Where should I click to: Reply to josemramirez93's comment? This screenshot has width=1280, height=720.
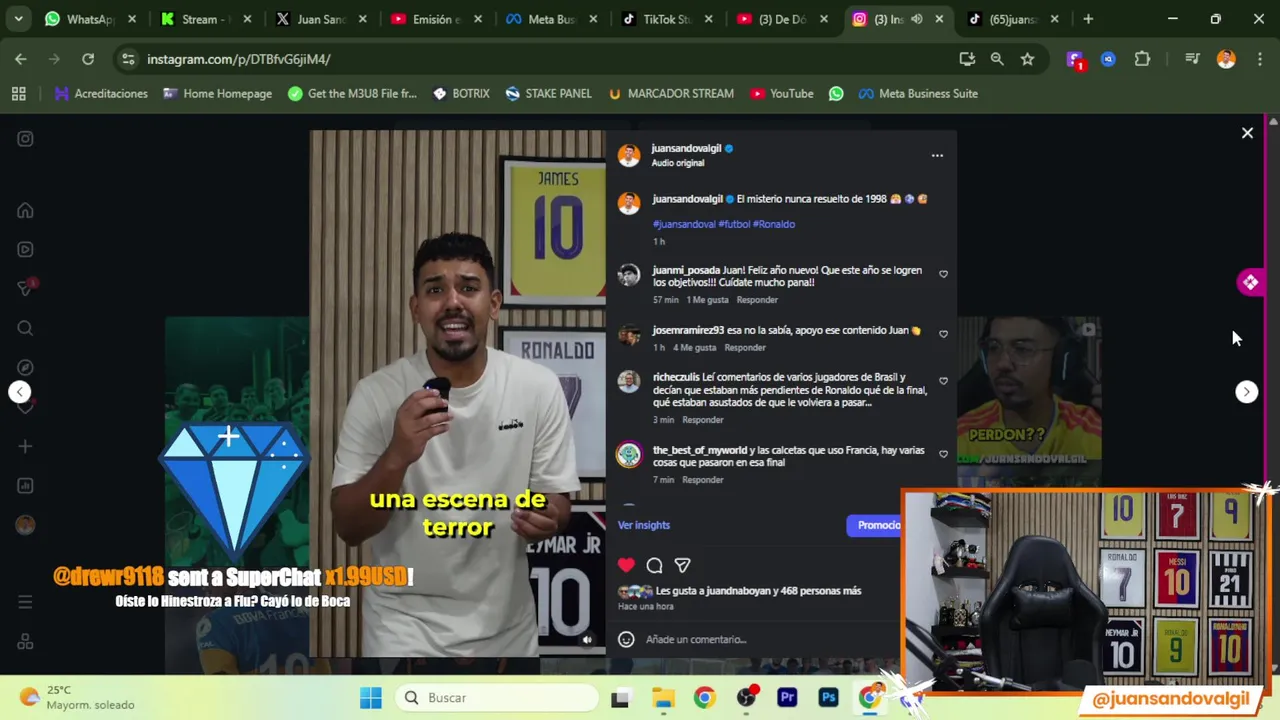(x=745, y=348)
